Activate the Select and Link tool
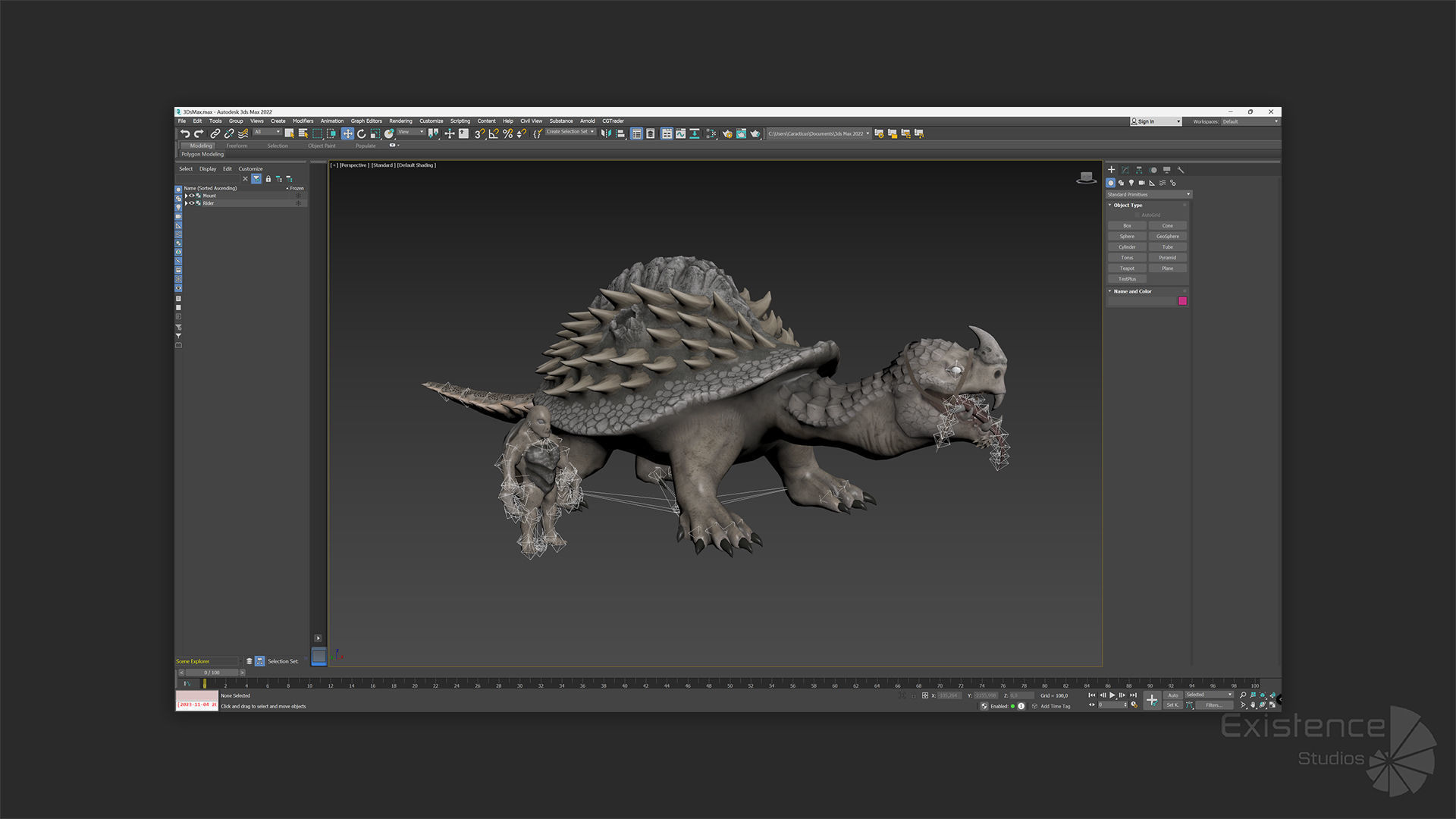This screenshot has width=1456, height=819. pyautogui.click(x=215, y=133)
